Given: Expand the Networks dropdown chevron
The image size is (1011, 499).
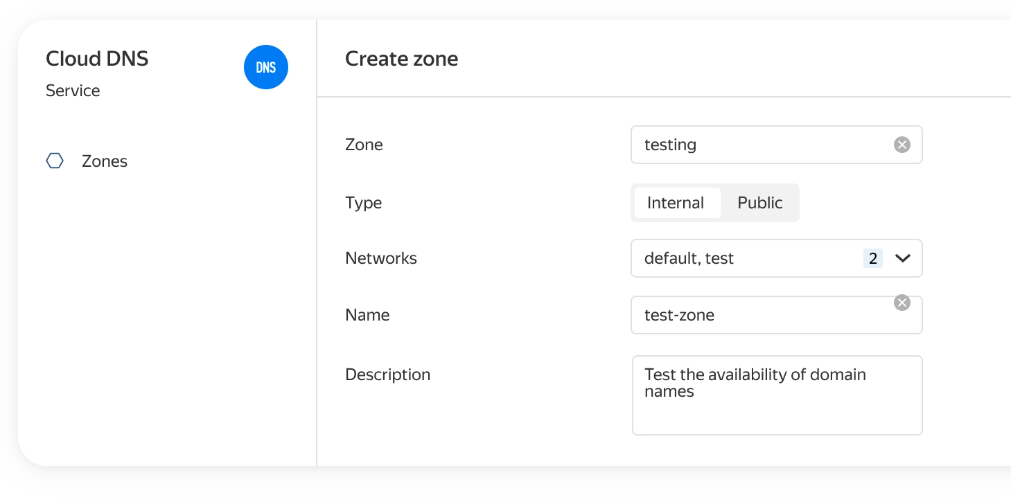Looking at the screenshot, I should (x=903, y=258).
